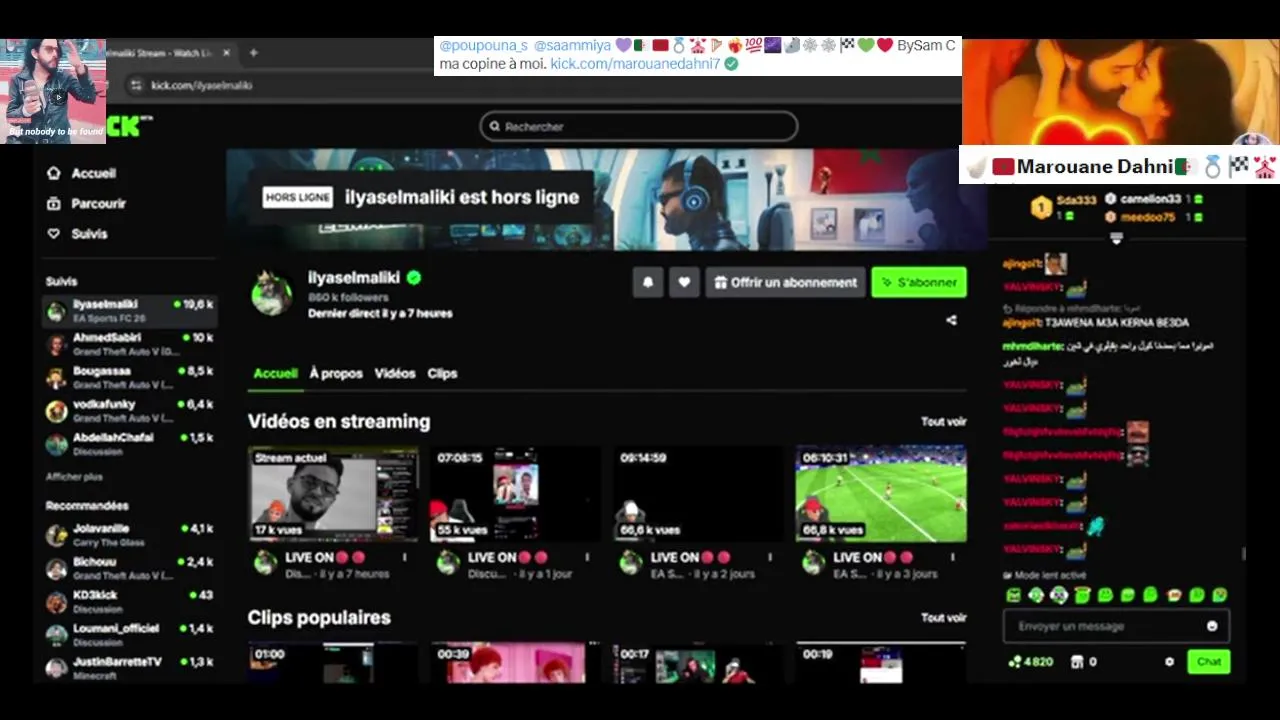Open recommended channel Jolavanille
The image size is (1280, 720).
tap(130, 535)
